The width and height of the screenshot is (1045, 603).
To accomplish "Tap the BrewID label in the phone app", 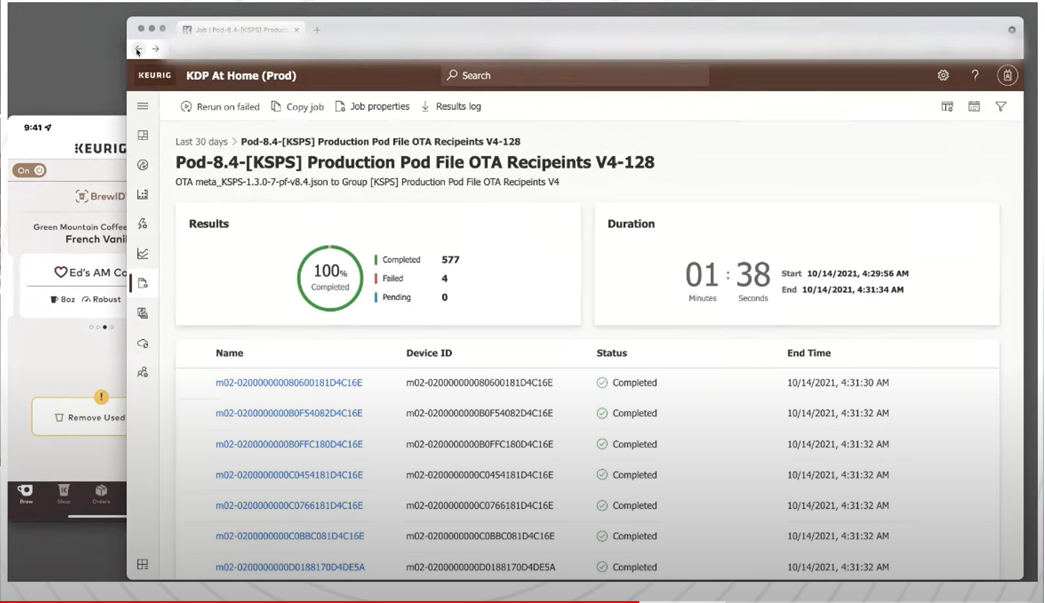I will tap(101, 196).
